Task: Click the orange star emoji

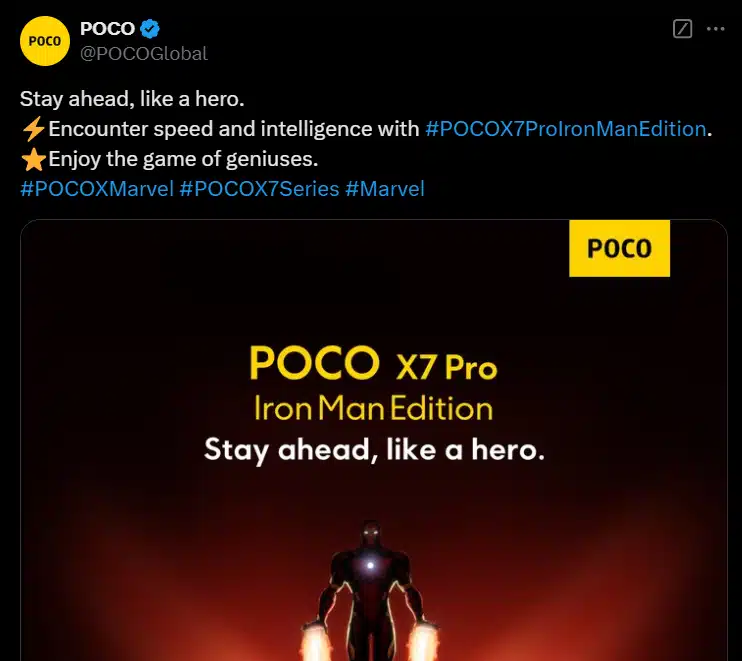Action: click(x=34, y=159)
